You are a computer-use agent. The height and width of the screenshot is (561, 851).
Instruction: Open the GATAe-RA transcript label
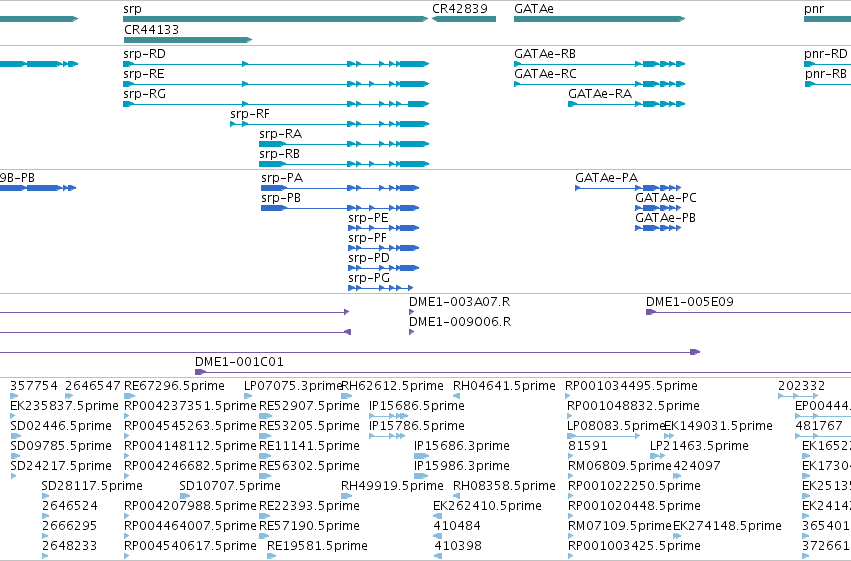(600, 94)
